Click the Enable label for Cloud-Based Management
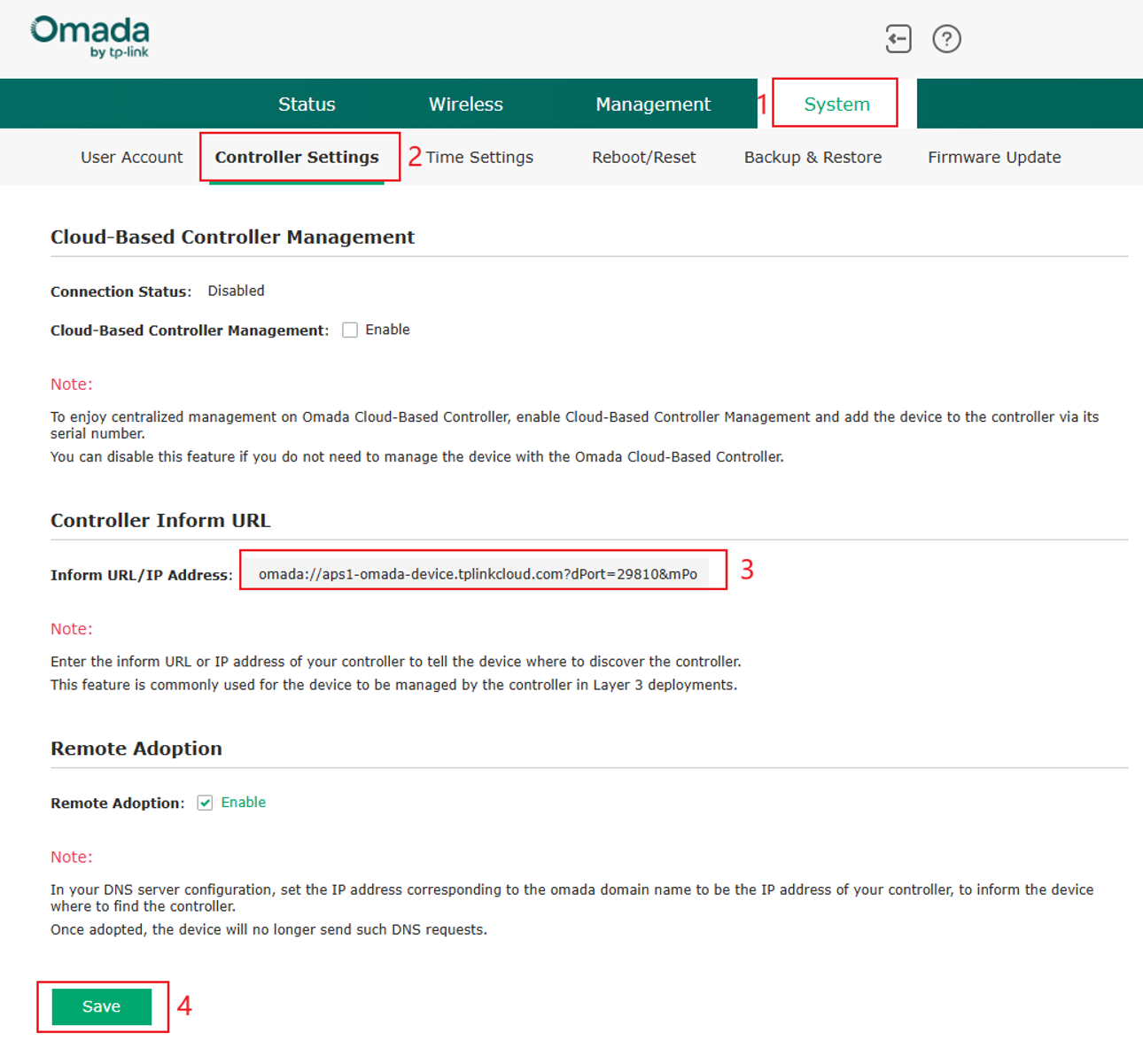 [x=387, y=330]
